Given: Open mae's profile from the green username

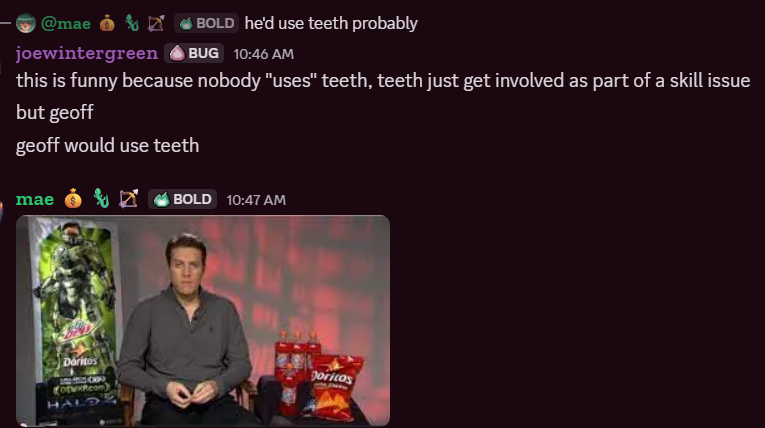Looking at the screenshot, I should pyautogui.click(x=35, y=199).
